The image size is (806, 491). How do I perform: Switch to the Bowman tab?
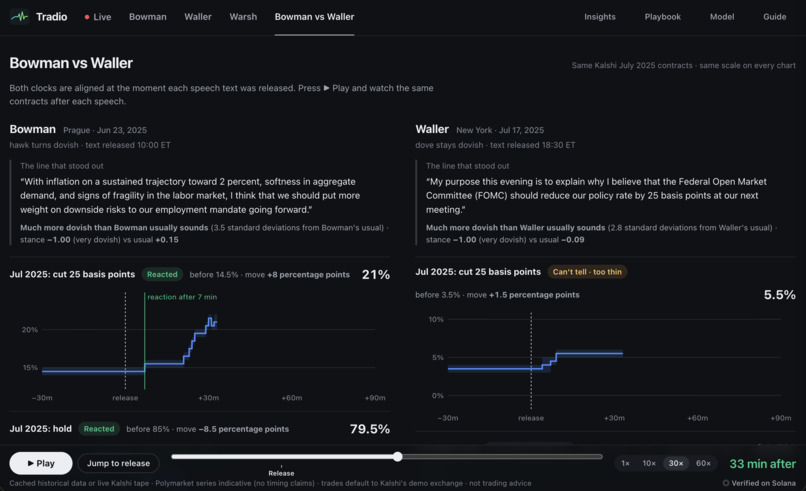point(148,17)
